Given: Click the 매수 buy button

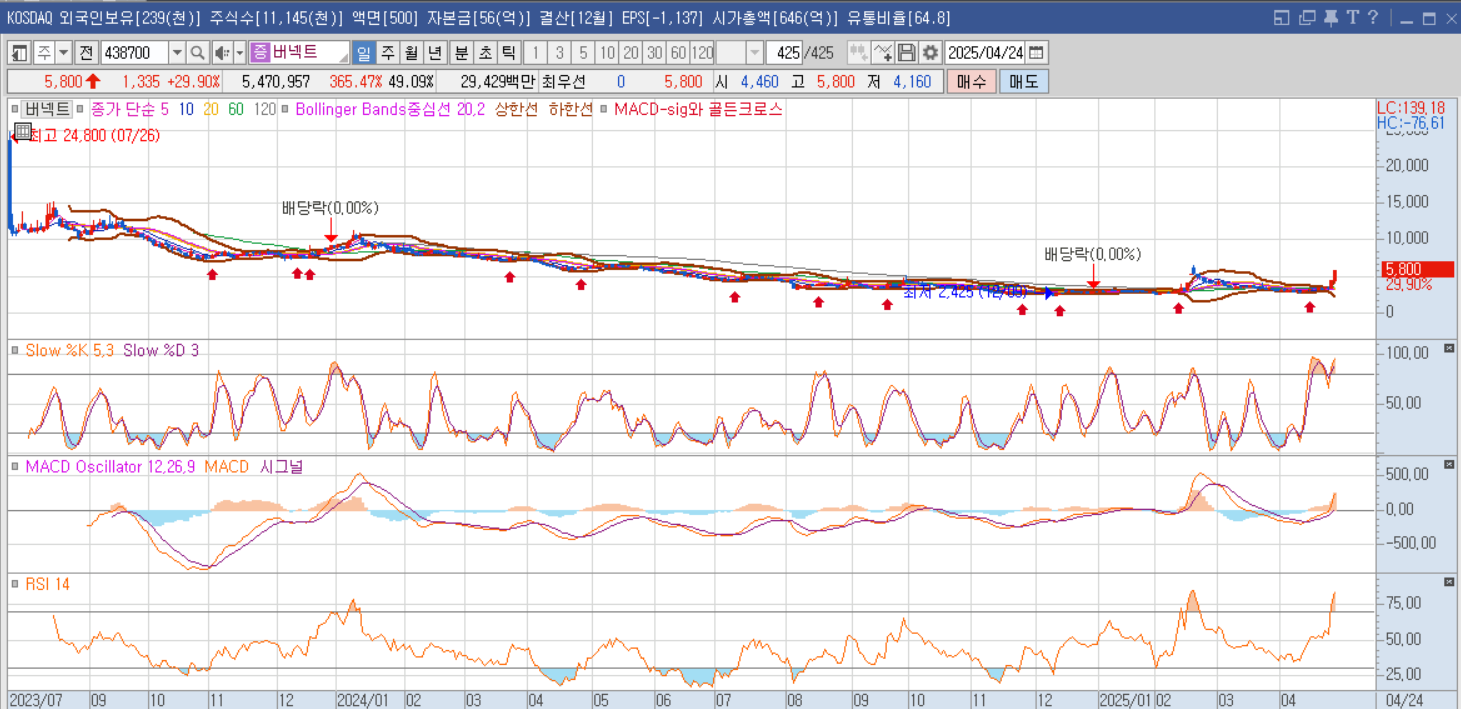Looking at the screenshot, I should point(971,82).
